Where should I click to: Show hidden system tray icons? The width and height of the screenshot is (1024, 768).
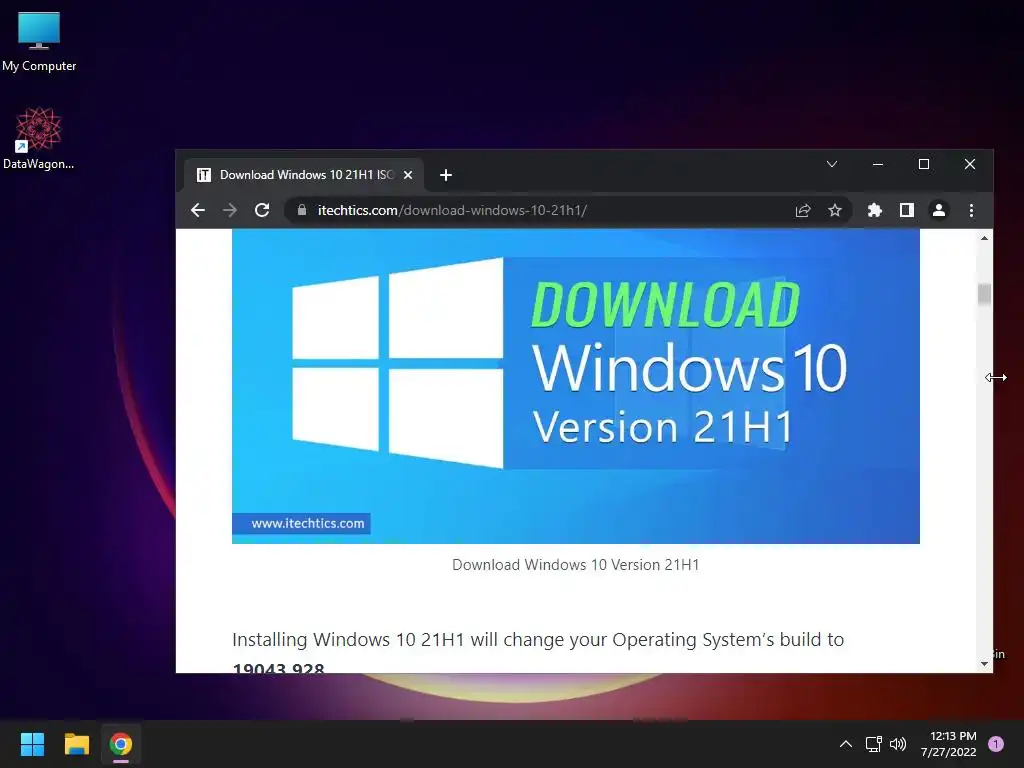[845, 744]
